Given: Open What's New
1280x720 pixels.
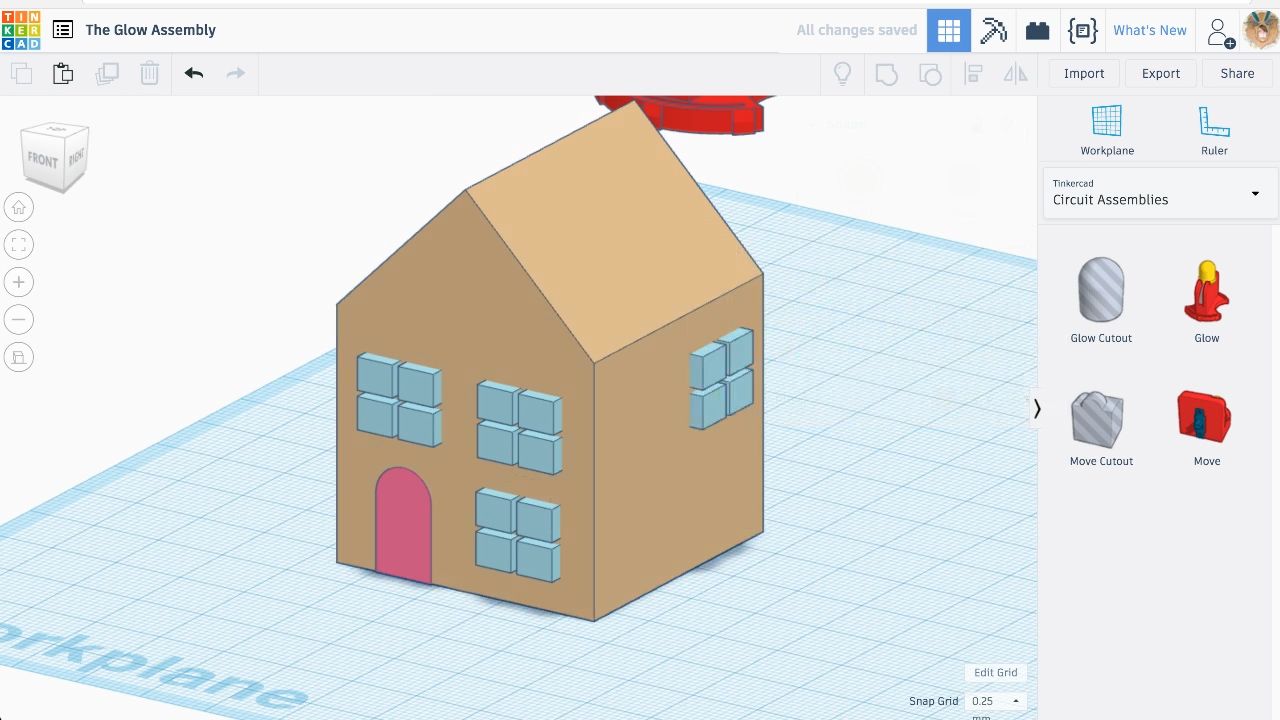Looking at the screenshot, I should pos(1150,30).
